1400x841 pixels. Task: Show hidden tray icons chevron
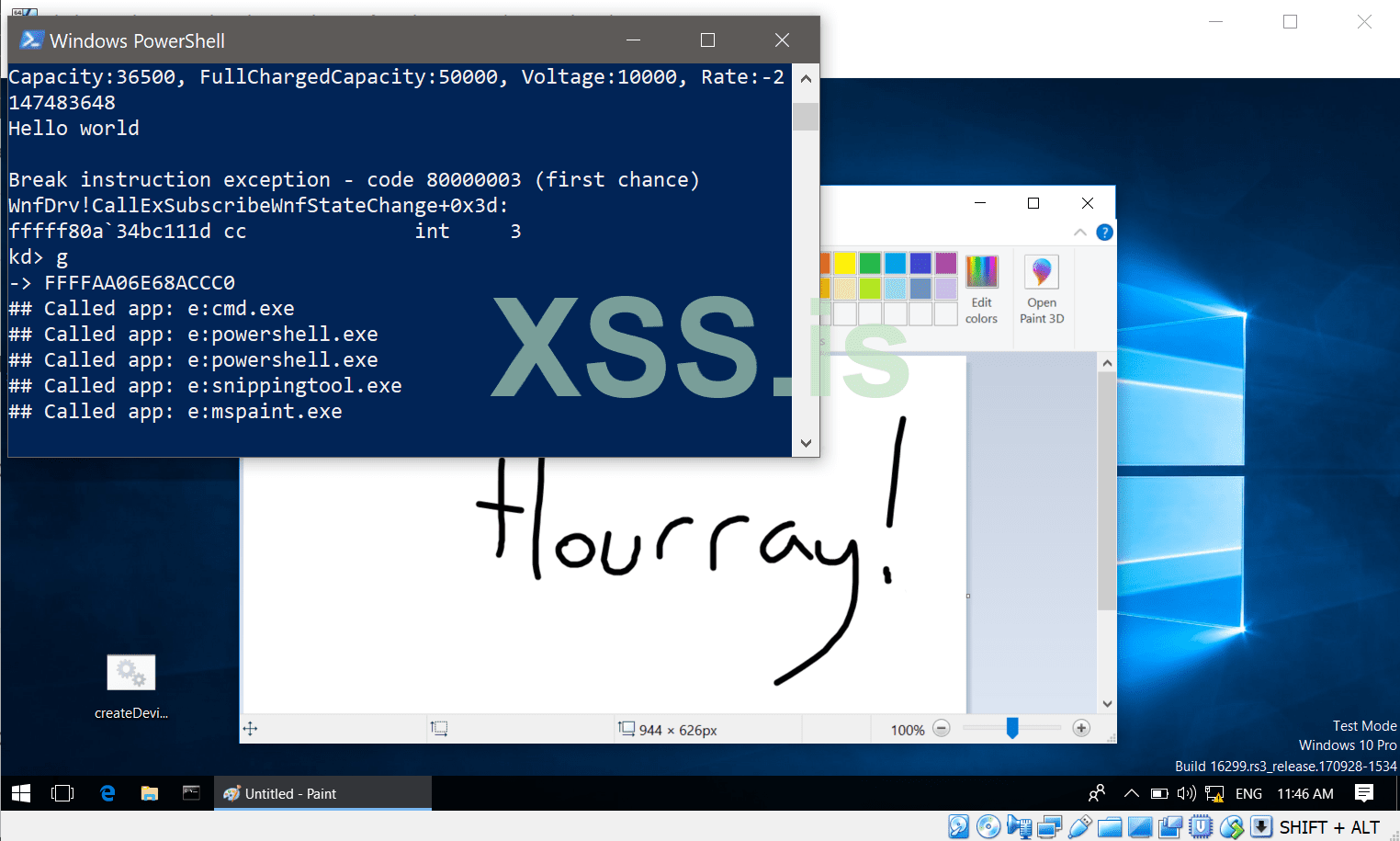(x=1132, y=793)
